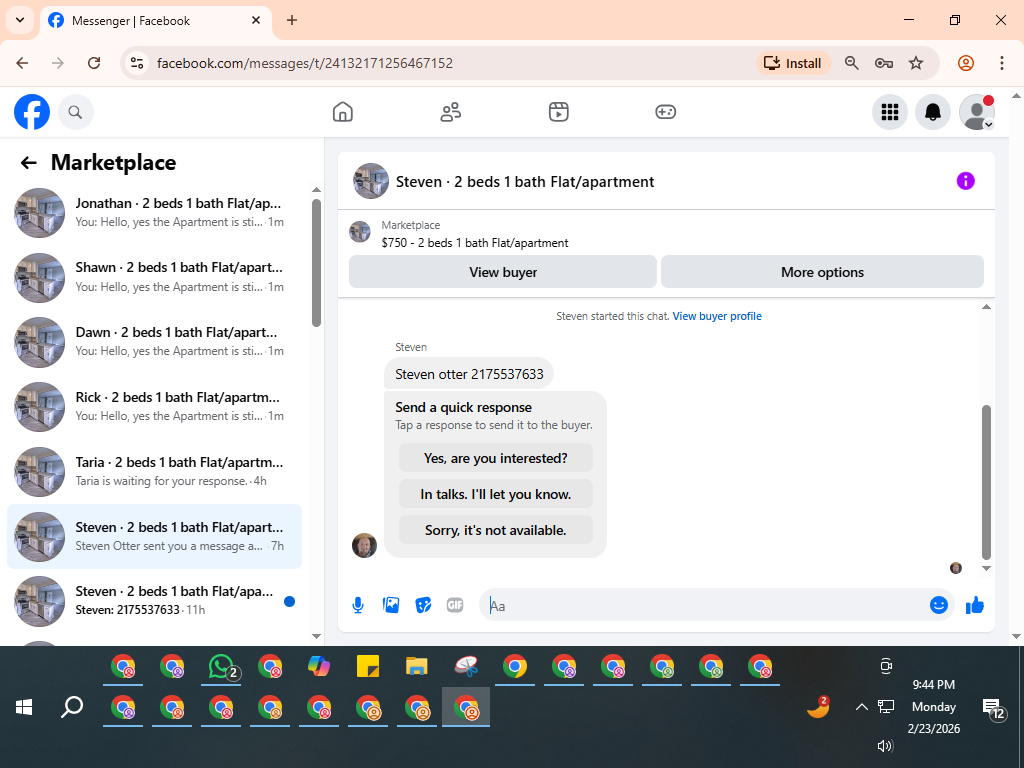This screenshot has width=1024, height=768.
Task: Open Shawn's apartment conversation
Action: point(154,278)
